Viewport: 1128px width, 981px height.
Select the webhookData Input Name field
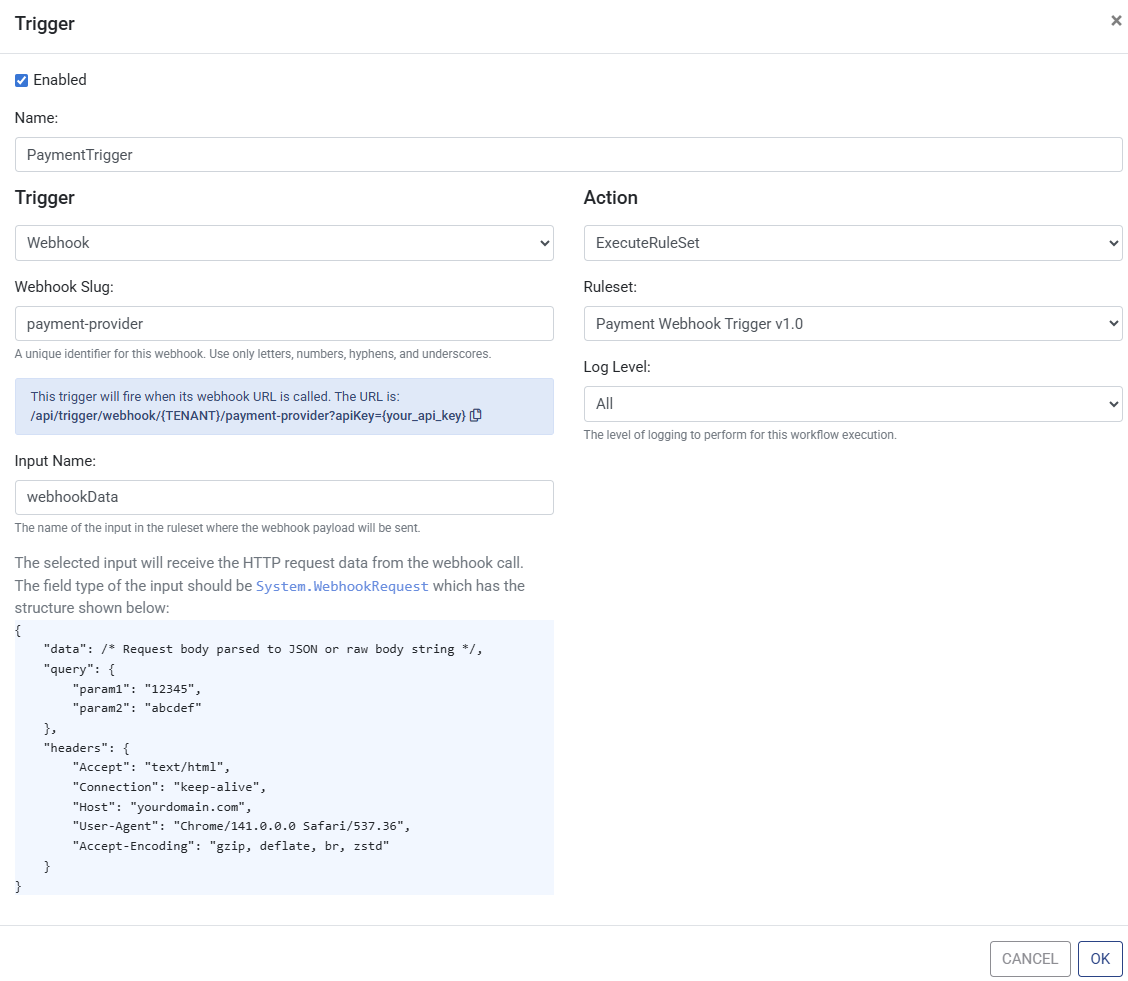pos(284,498)
